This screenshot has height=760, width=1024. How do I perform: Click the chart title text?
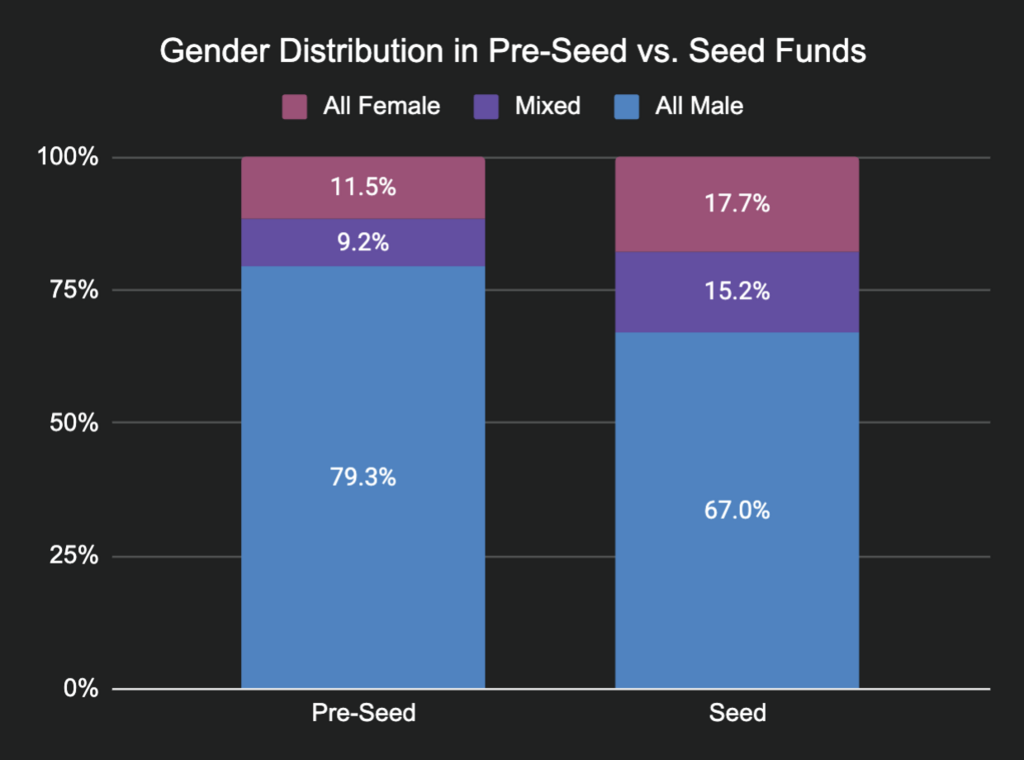[x=512, y=53]
